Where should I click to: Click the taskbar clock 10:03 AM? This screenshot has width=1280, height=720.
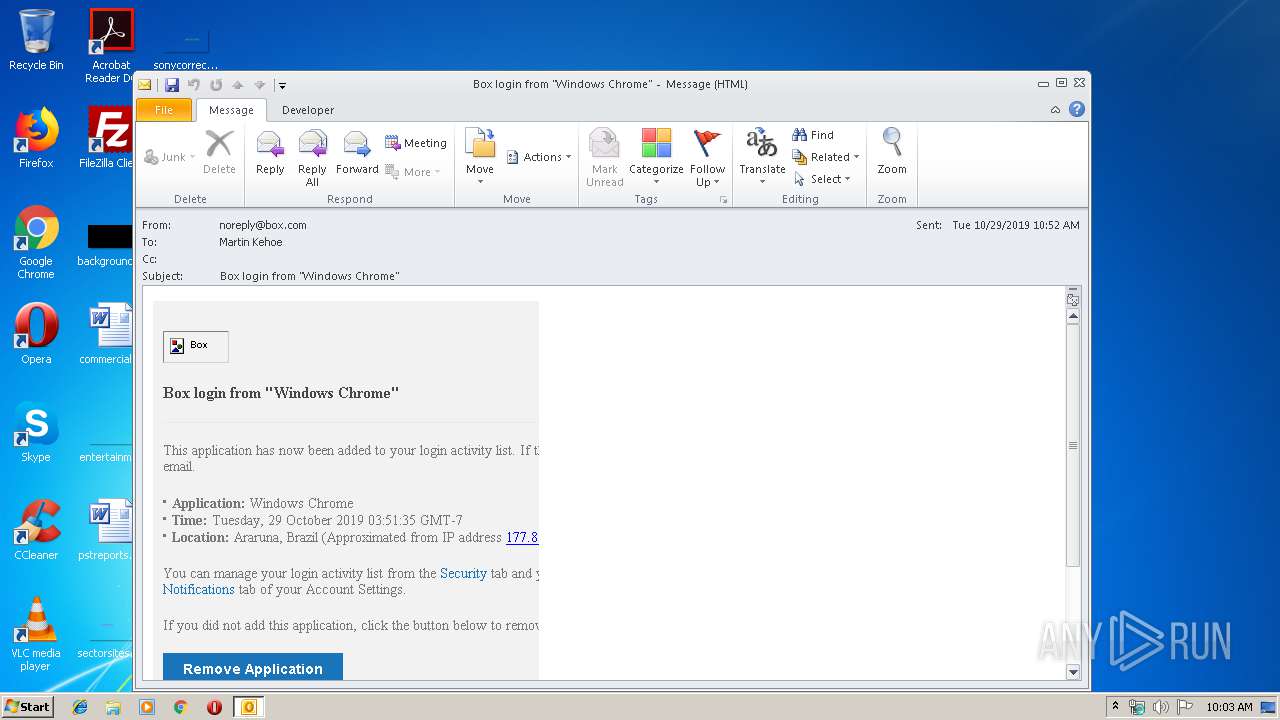click(1229, 707)
